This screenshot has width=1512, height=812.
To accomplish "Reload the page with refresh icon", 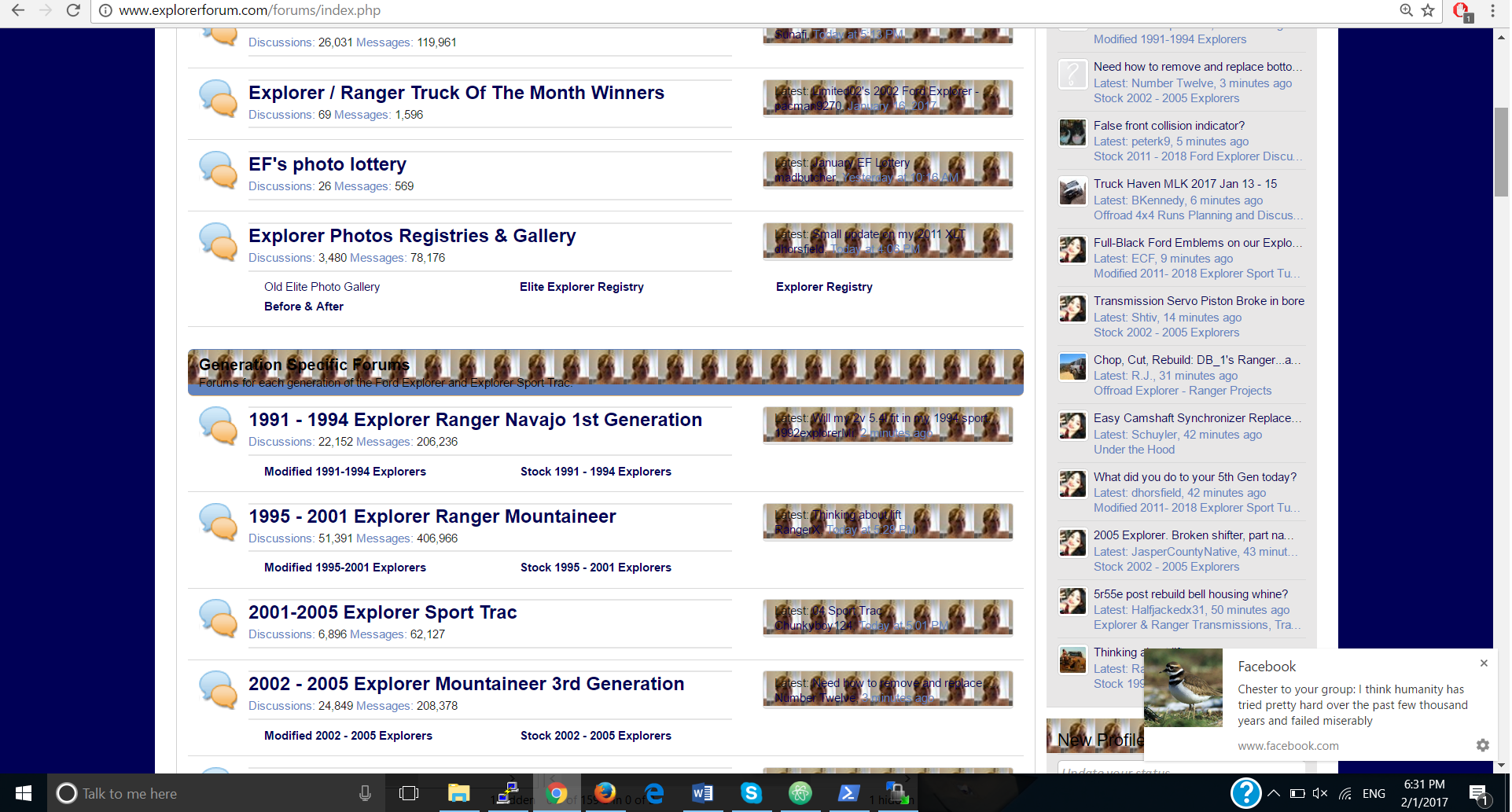I will pyautogui.click(x=73, y=10).
